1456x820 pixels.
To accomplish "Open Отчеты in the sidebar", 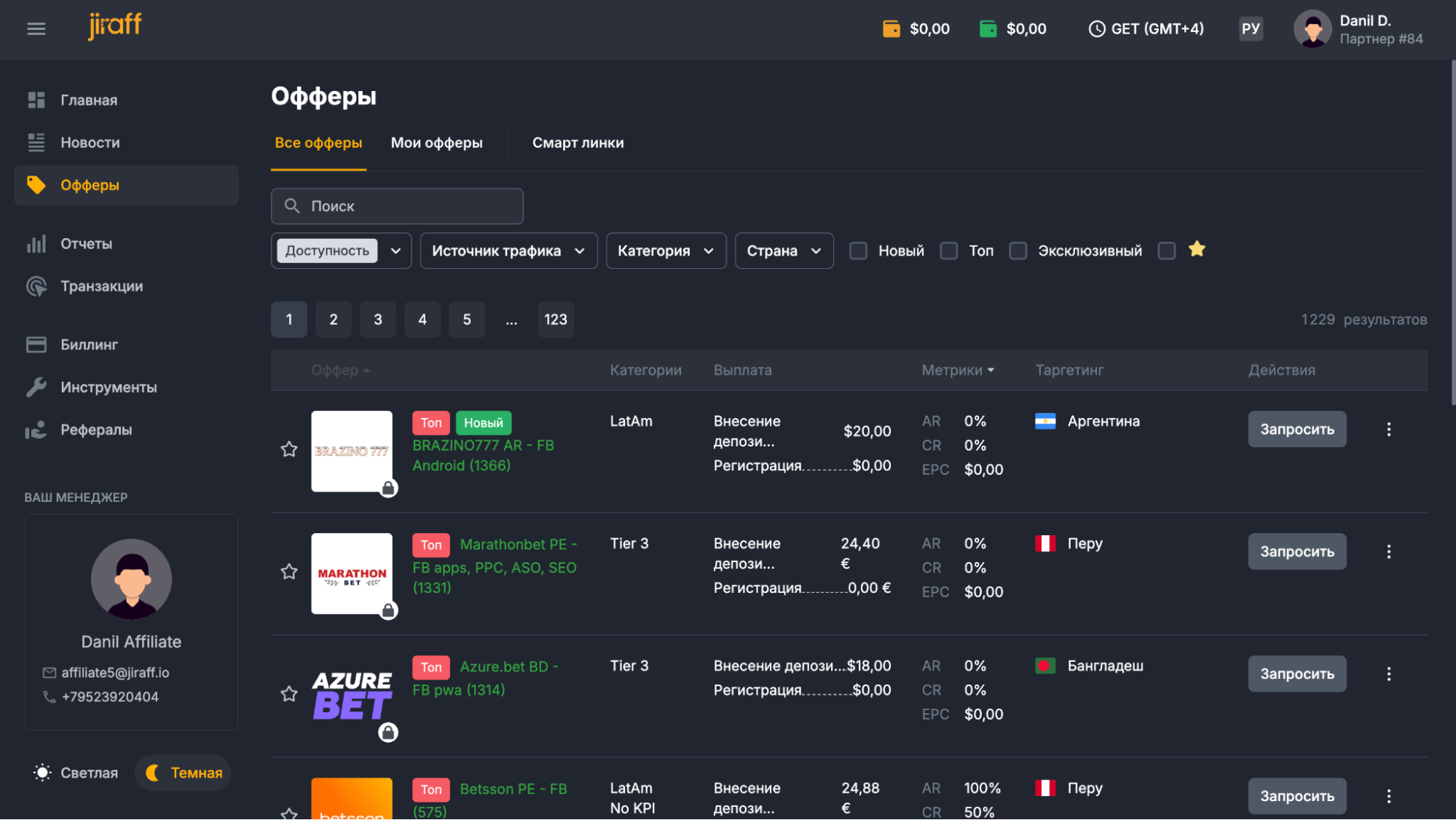I will (127, 244).
